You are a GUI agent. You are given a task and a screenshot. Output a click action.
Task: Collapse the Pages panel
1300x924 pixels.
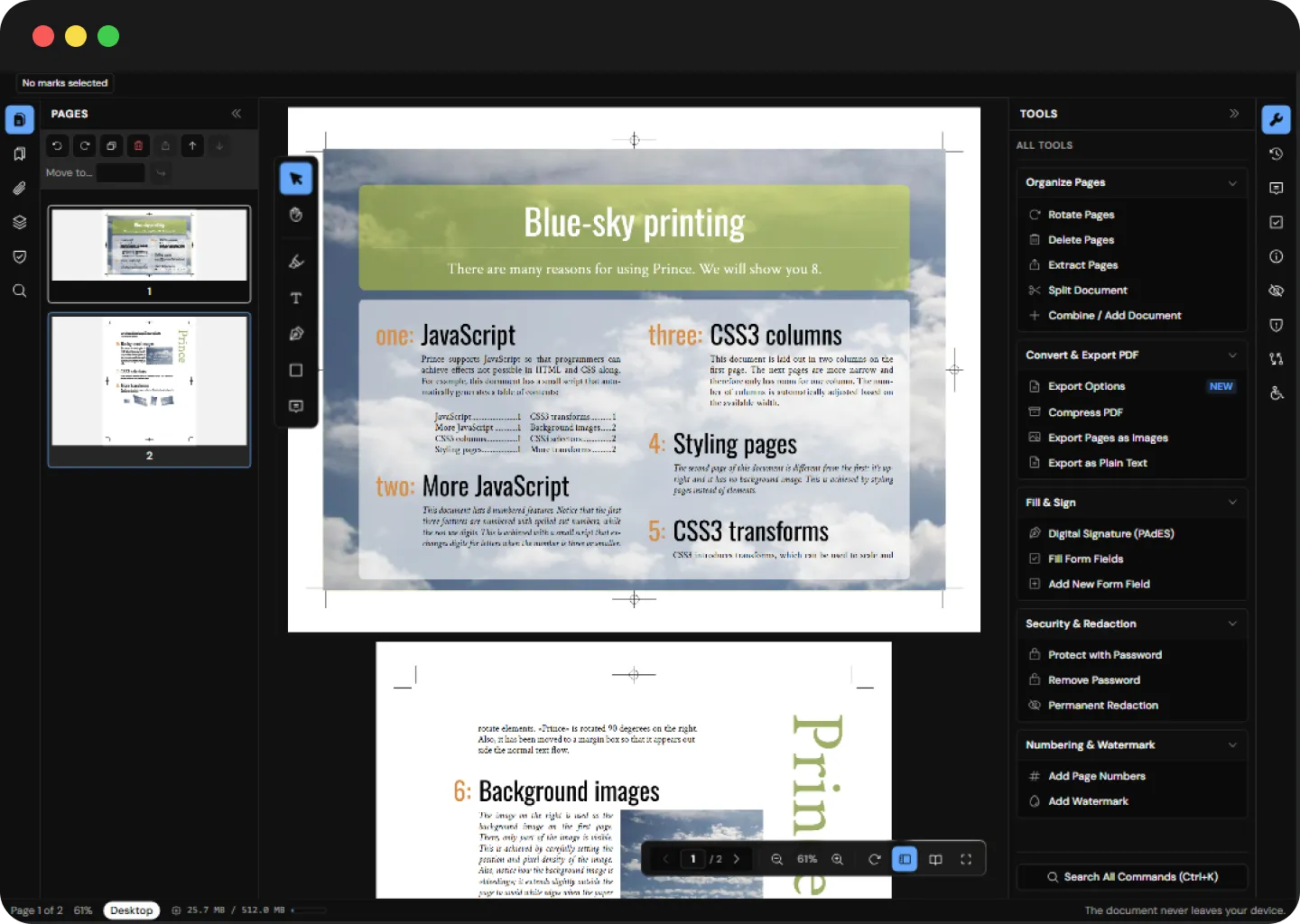click(x=237, y=114)
